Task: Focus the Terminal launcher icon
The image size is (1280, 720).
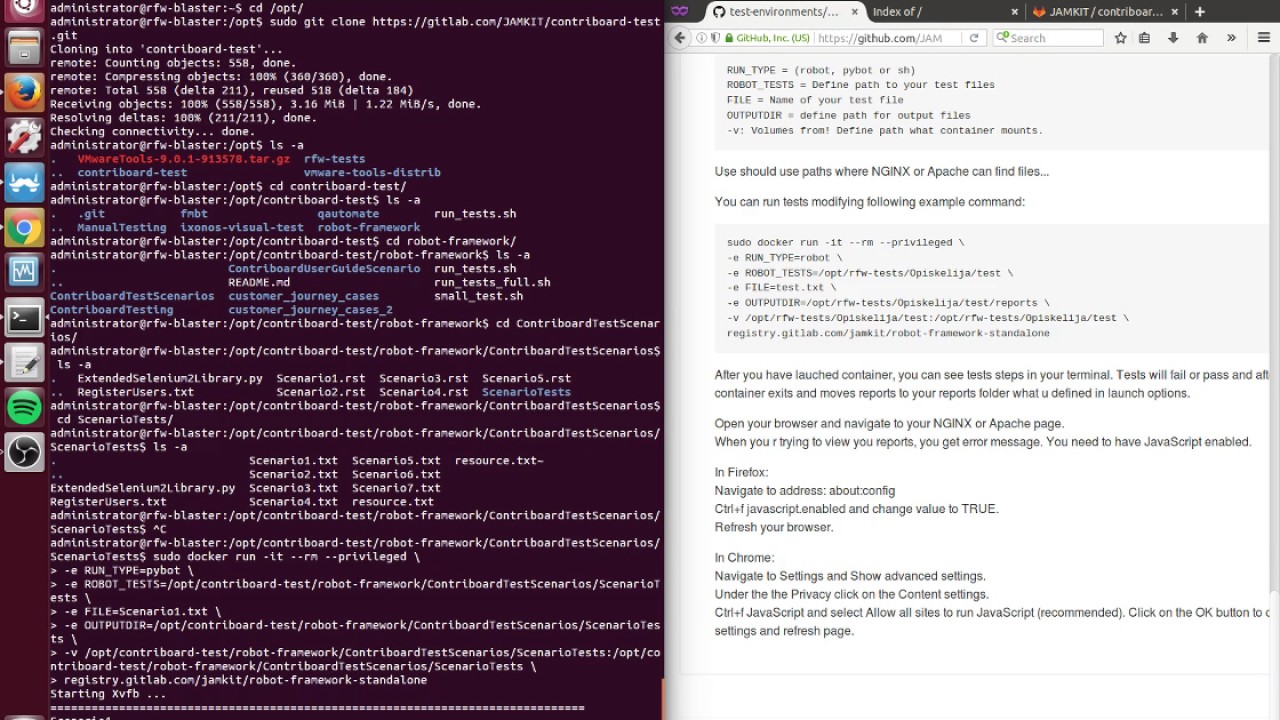Action: [24, 317]
